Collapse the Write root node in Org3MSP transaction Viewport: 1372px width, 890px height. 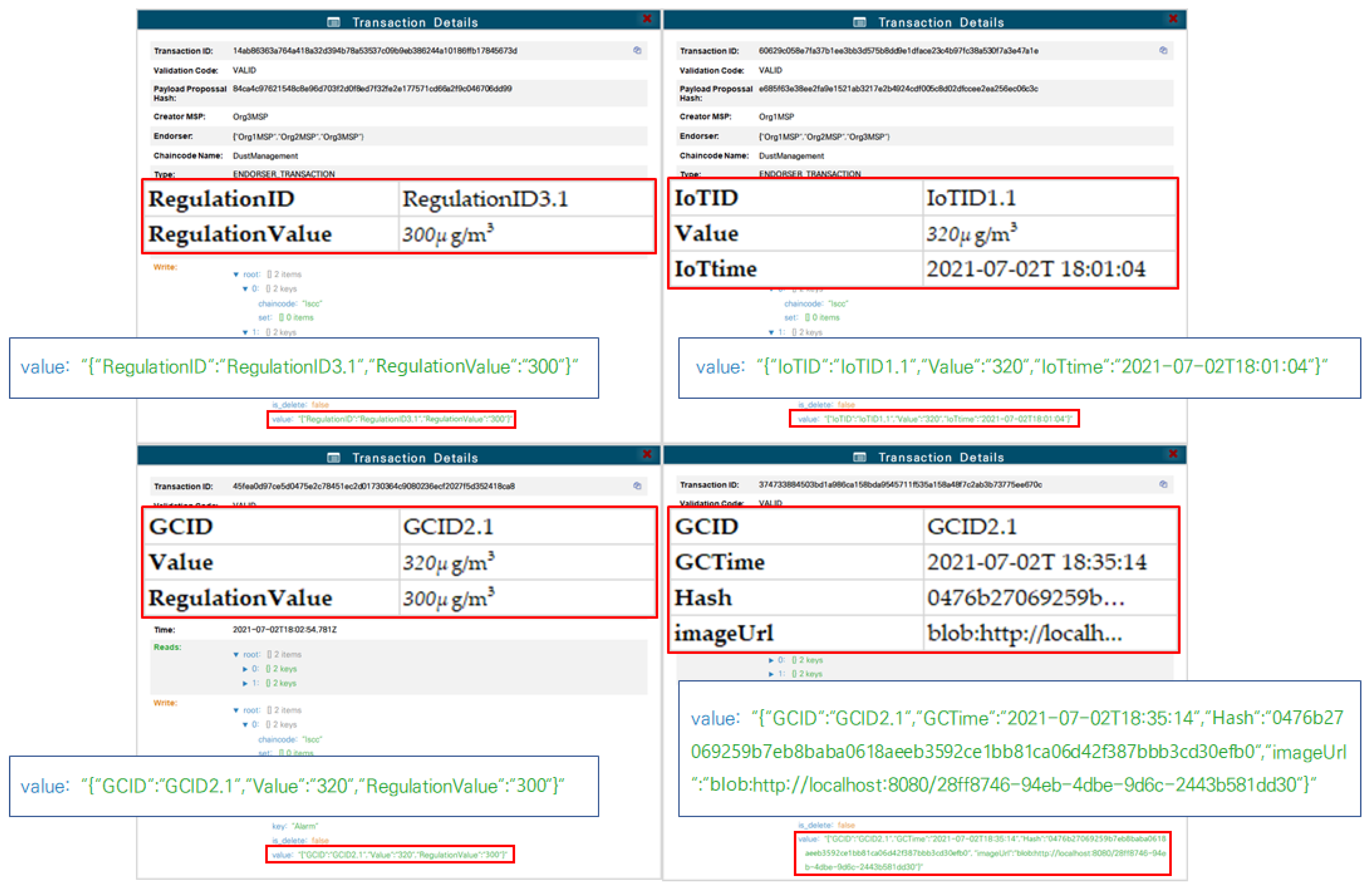tap(236, 274)
